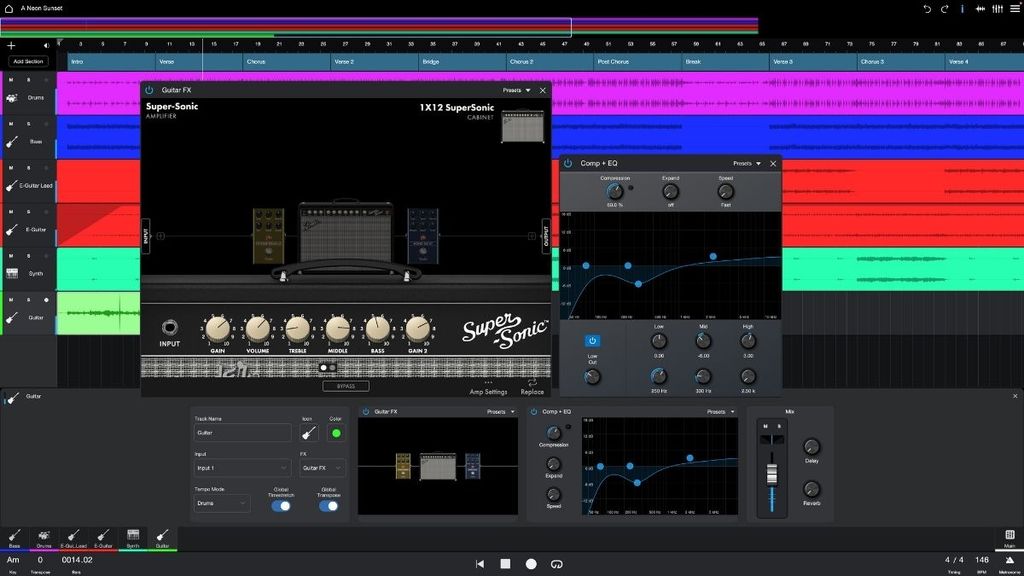Click the Redo icon in the top bar
The image size is (1024, 576).
944,8
